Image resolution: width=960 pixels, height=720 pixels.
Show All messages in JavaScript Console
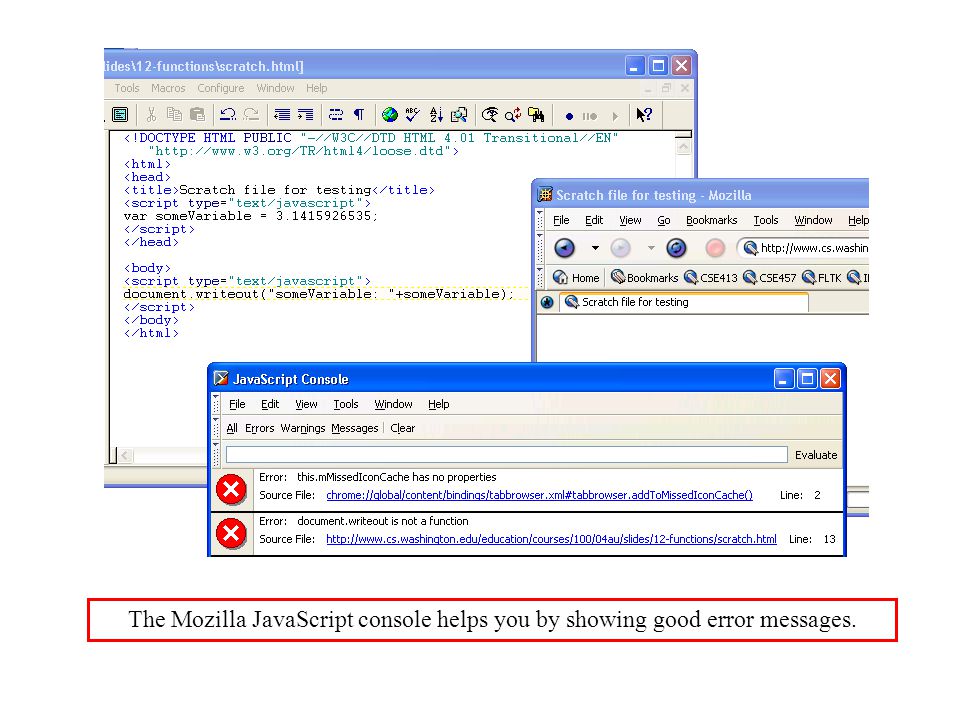[232, 428]
